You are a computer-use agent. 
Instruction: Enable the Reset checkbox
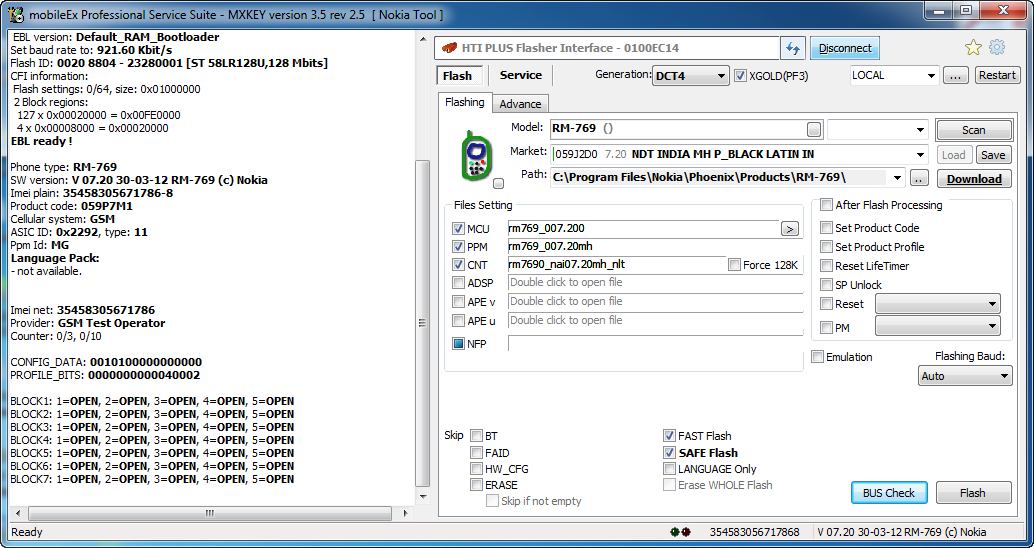point(826,304)
